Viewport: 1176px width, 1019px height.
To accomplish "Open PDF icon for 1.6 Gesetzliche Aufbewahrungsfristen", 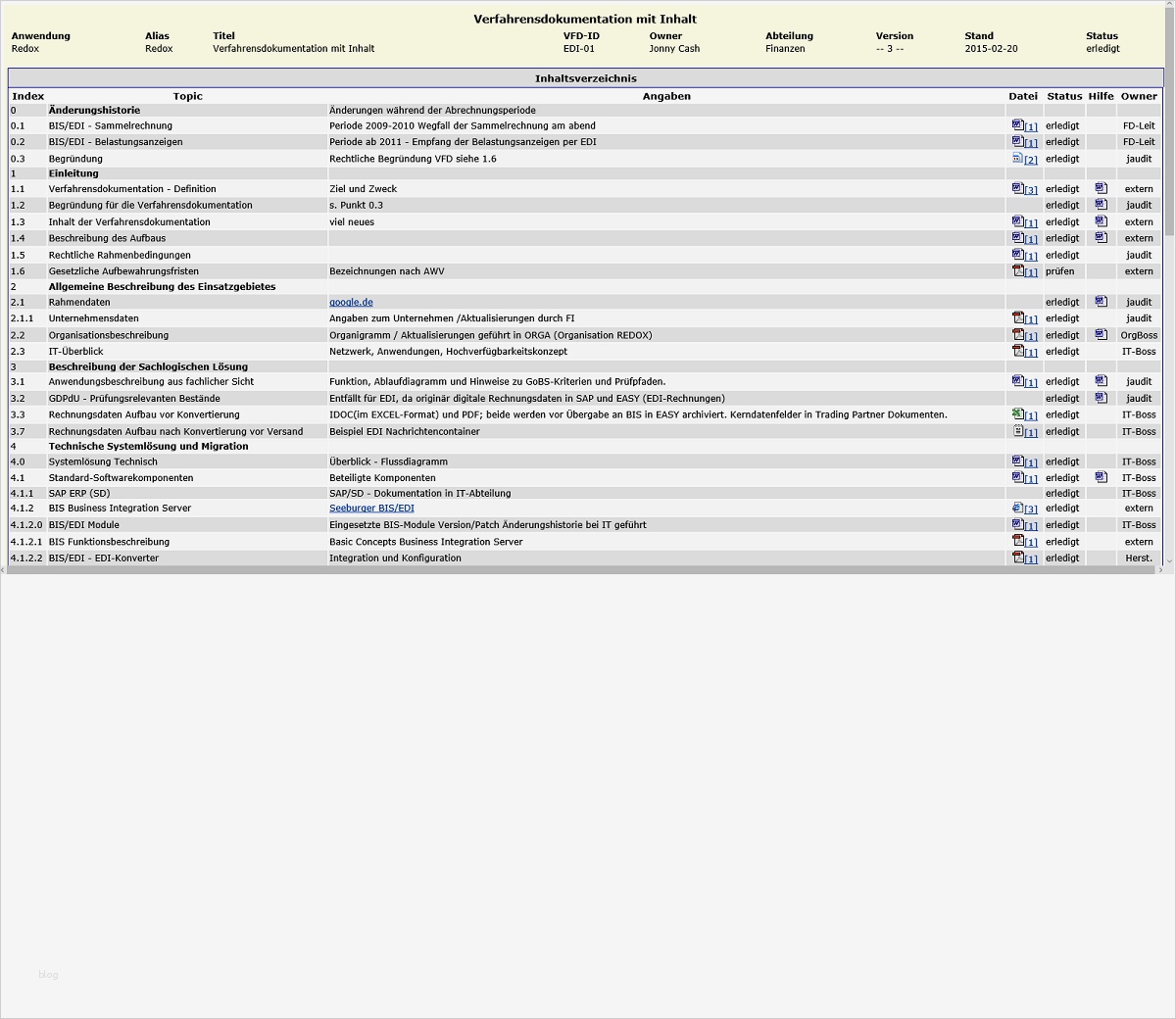I will [1017, 270].
